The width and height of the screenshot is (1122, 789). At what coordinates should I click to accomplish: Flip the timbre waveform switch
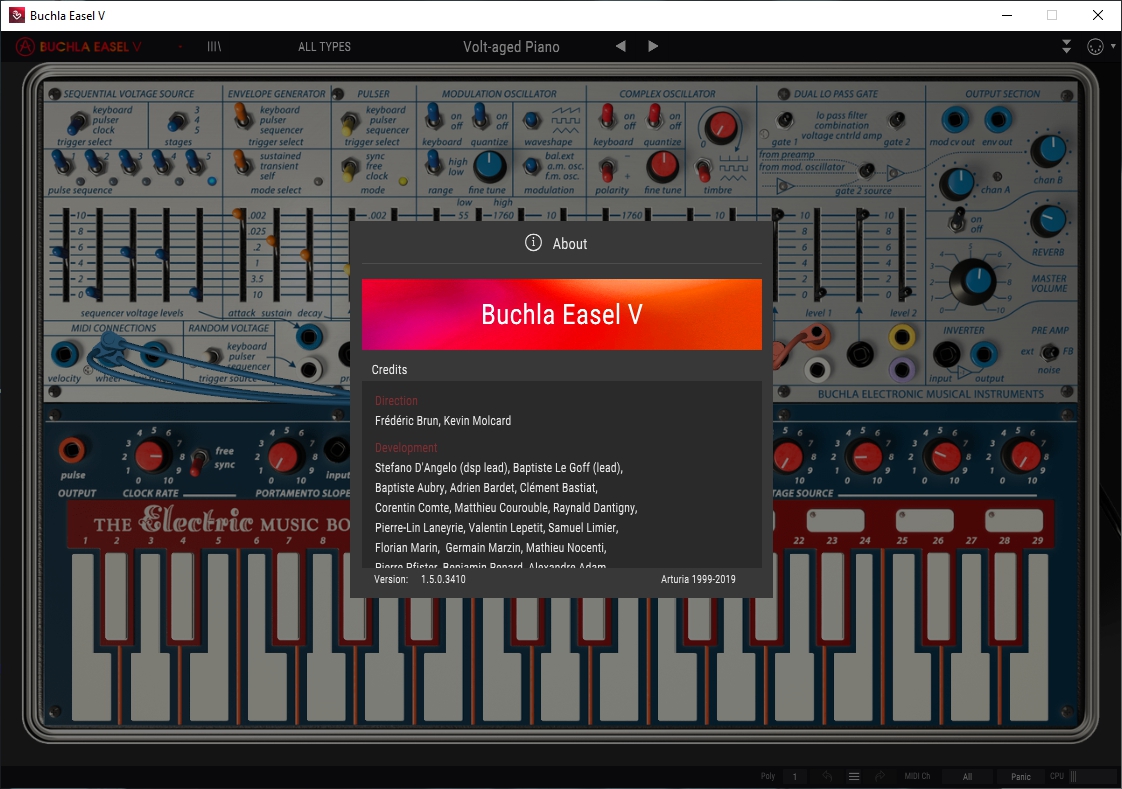point(703,170)
